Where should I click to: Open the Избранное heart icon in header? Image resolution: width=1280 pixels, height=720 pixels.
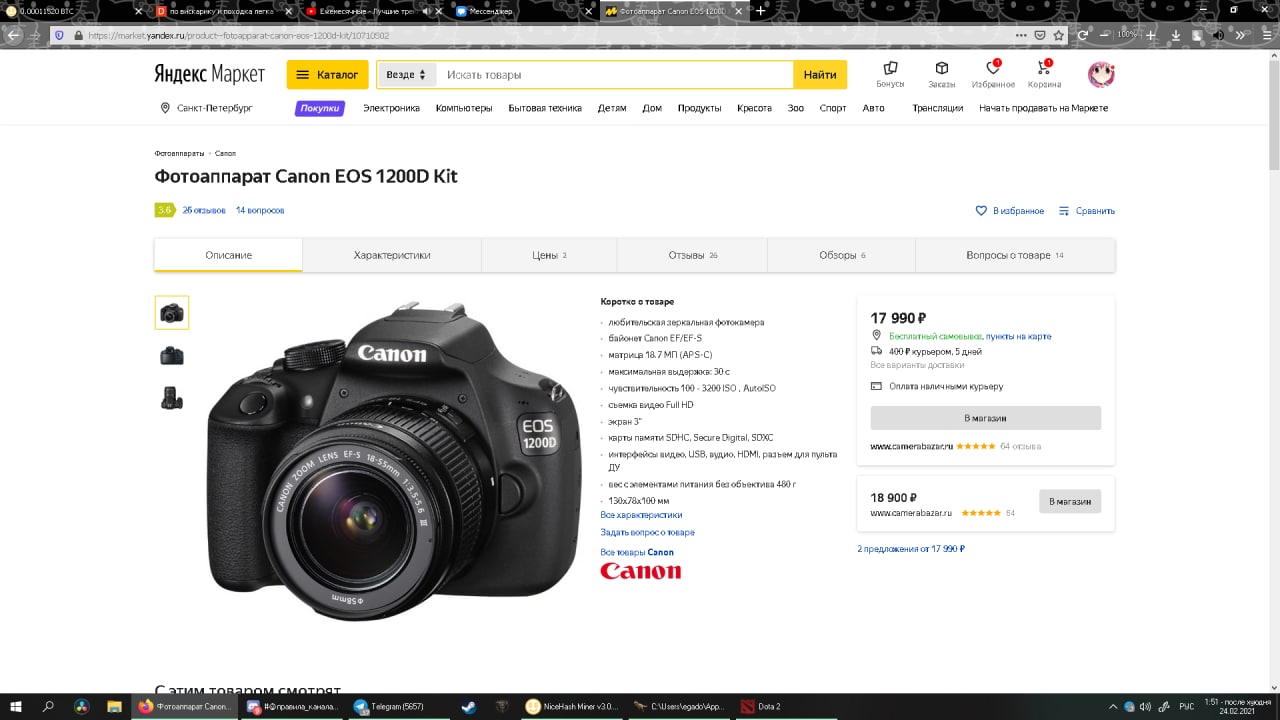coord(993,74)
